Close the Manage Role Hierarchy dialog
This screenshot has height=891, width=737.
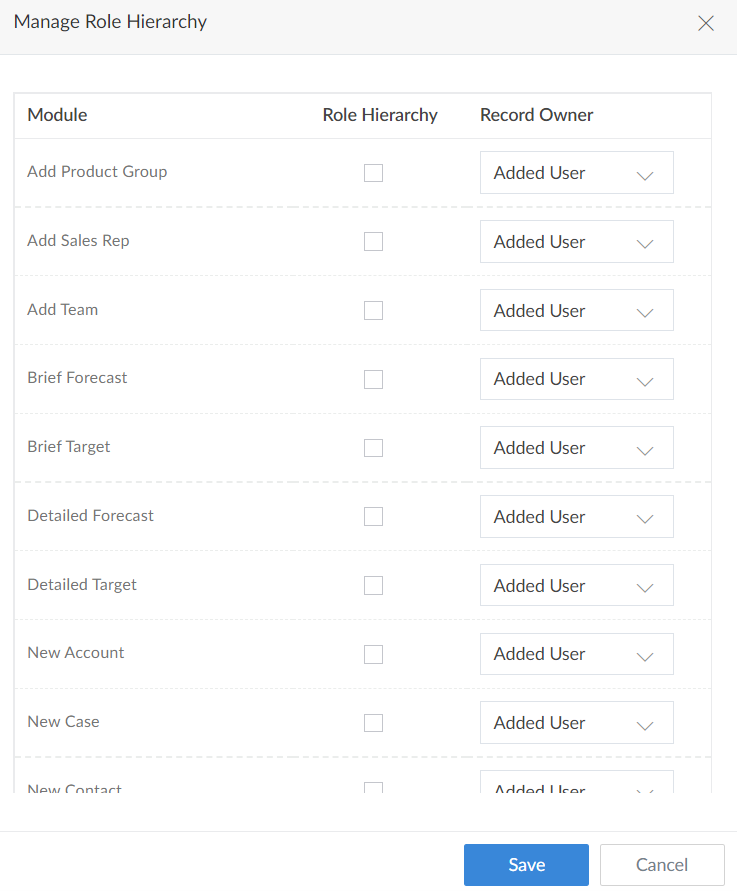coord(706,23)
